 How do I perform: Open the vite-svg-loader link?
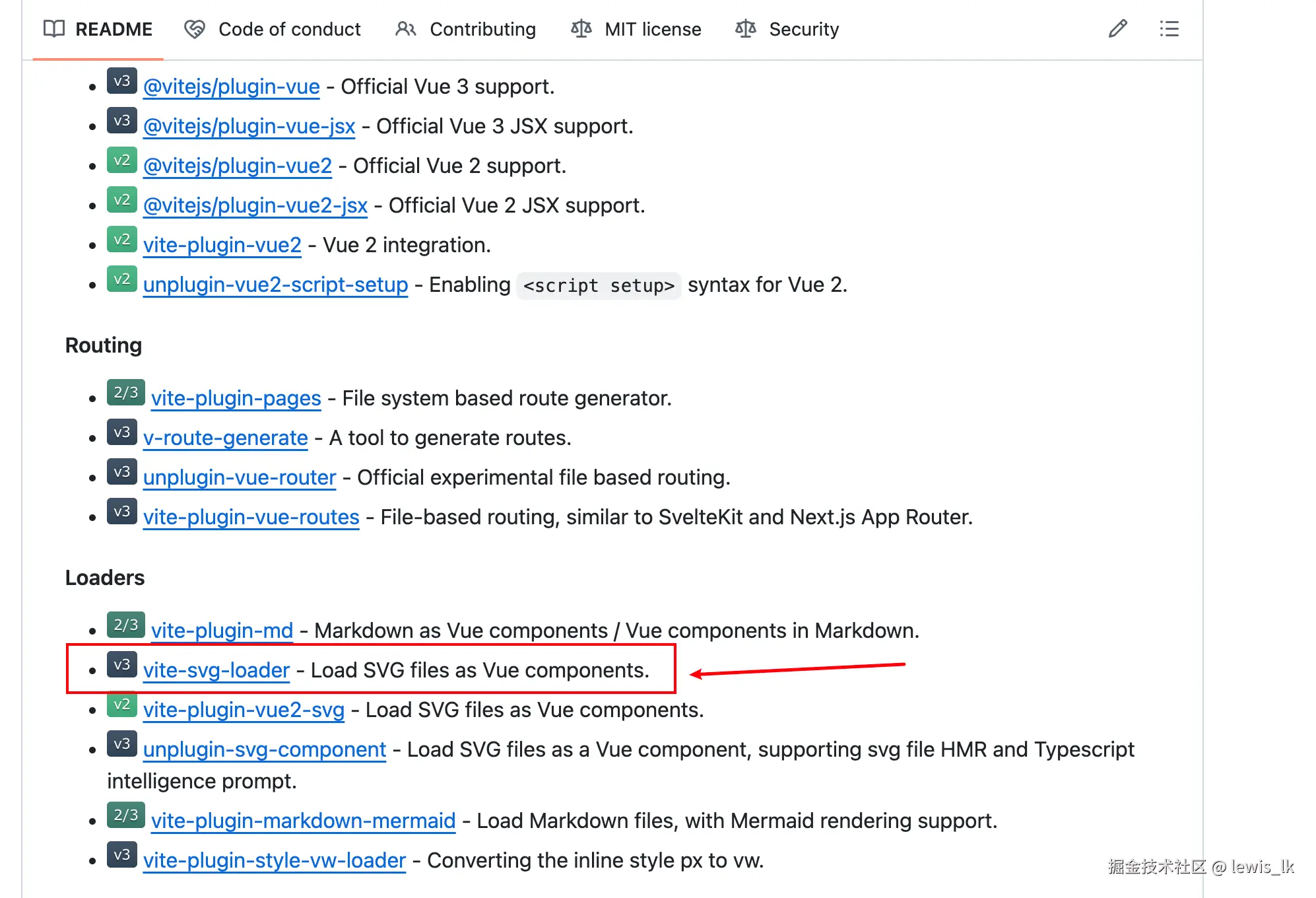216,670
